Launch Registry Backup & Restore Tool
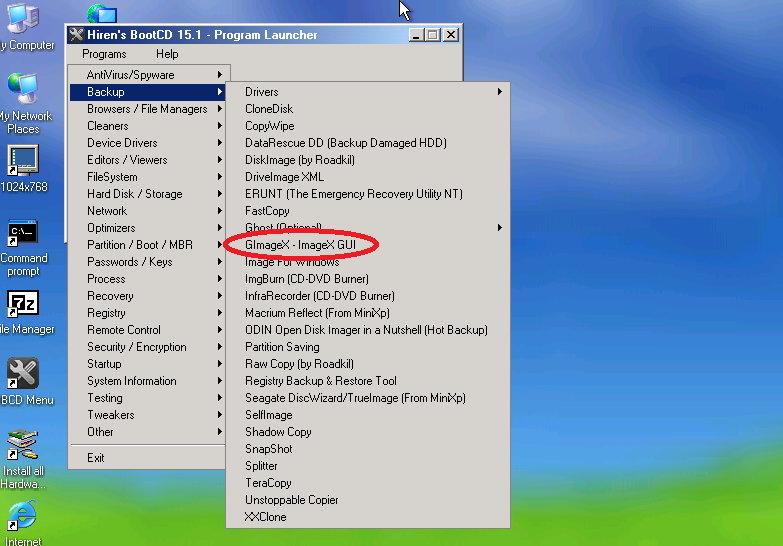This screenshot has width=783, height=546. click(x=368, y=381)
